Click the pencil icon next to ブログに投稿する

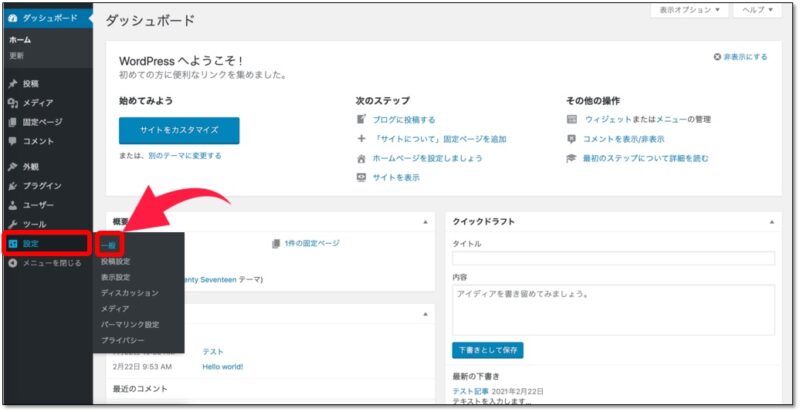click(361, 119)
